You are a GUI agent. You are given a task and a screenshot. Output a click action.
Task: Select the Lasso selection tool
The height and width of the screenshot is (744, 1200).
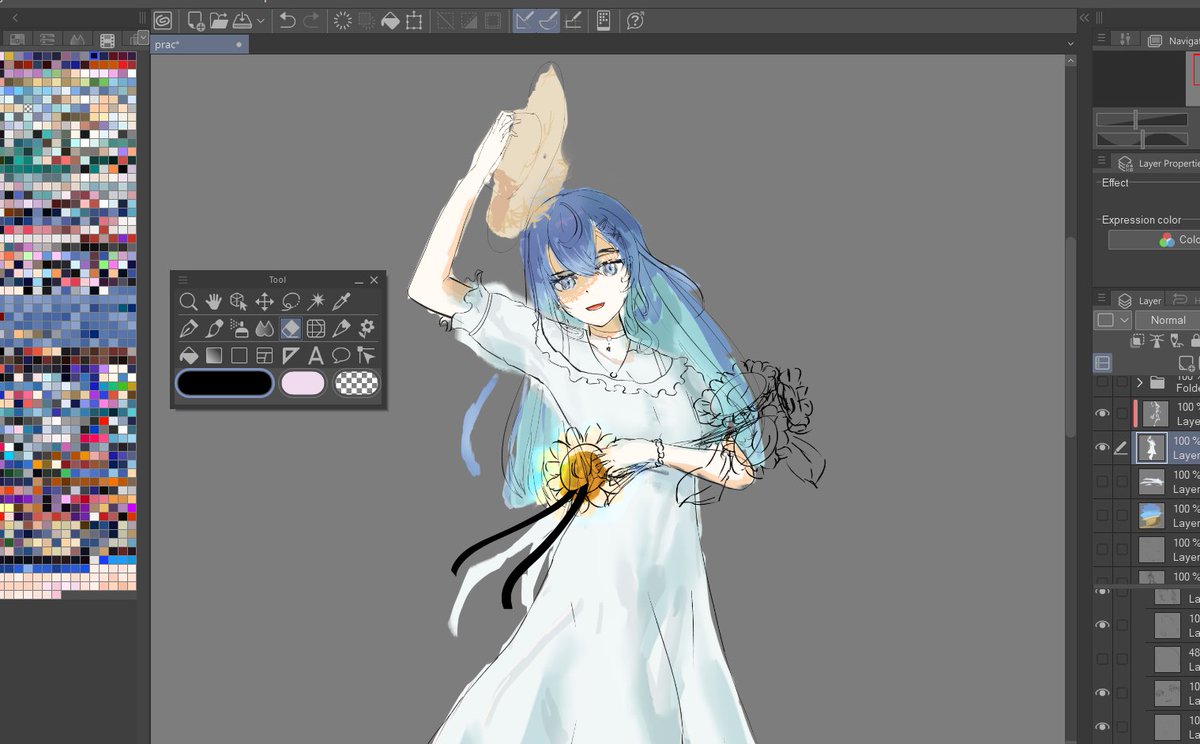pyautogui.click(x=291, y=301)
